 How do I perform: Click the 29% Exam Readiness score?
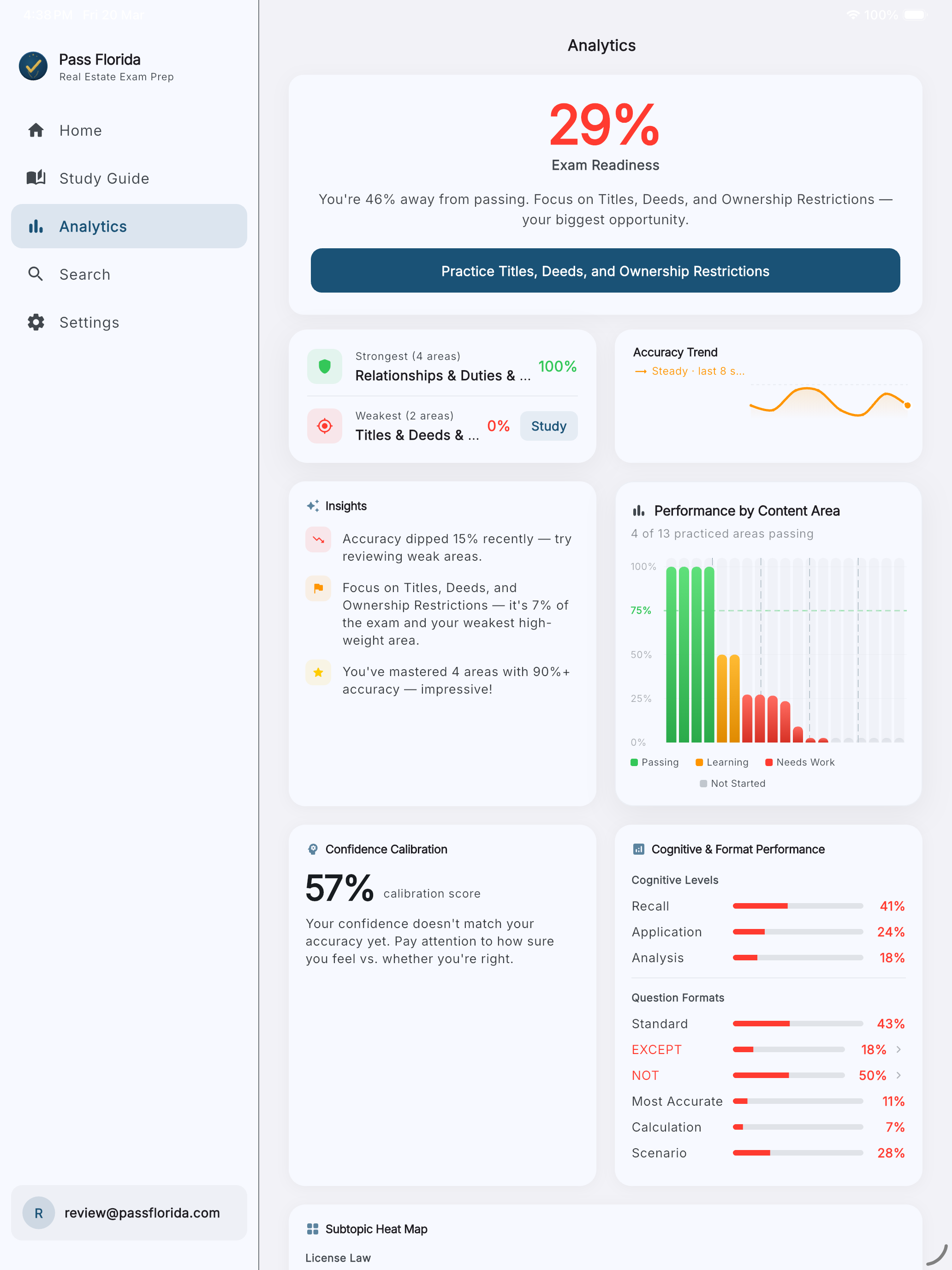pos(605,125)
